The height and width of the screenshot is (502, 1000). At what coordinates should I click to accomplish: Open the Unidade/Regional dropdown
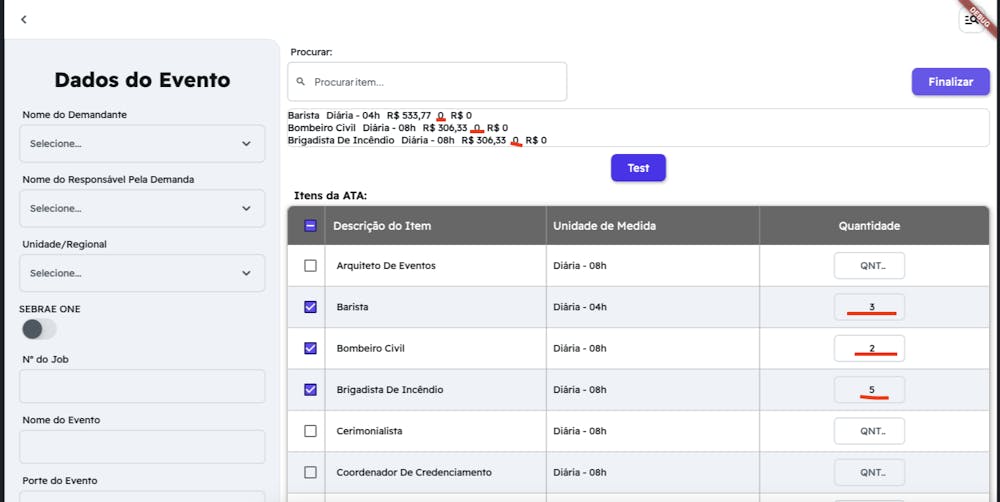pyautogui.click(x=142, y=273)
